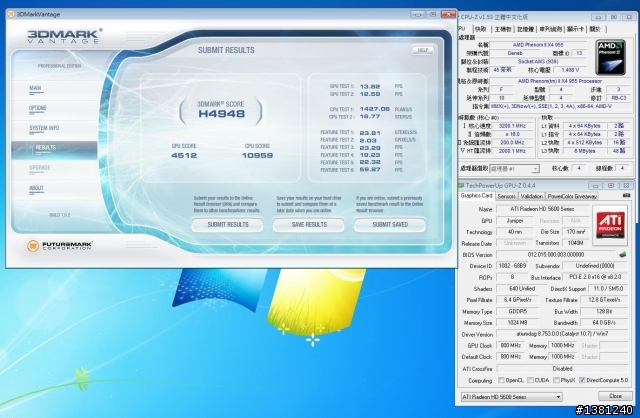640x418 pixels.
Task: Minimize the GPU-Z window
Action: click(x=595, y=186)
